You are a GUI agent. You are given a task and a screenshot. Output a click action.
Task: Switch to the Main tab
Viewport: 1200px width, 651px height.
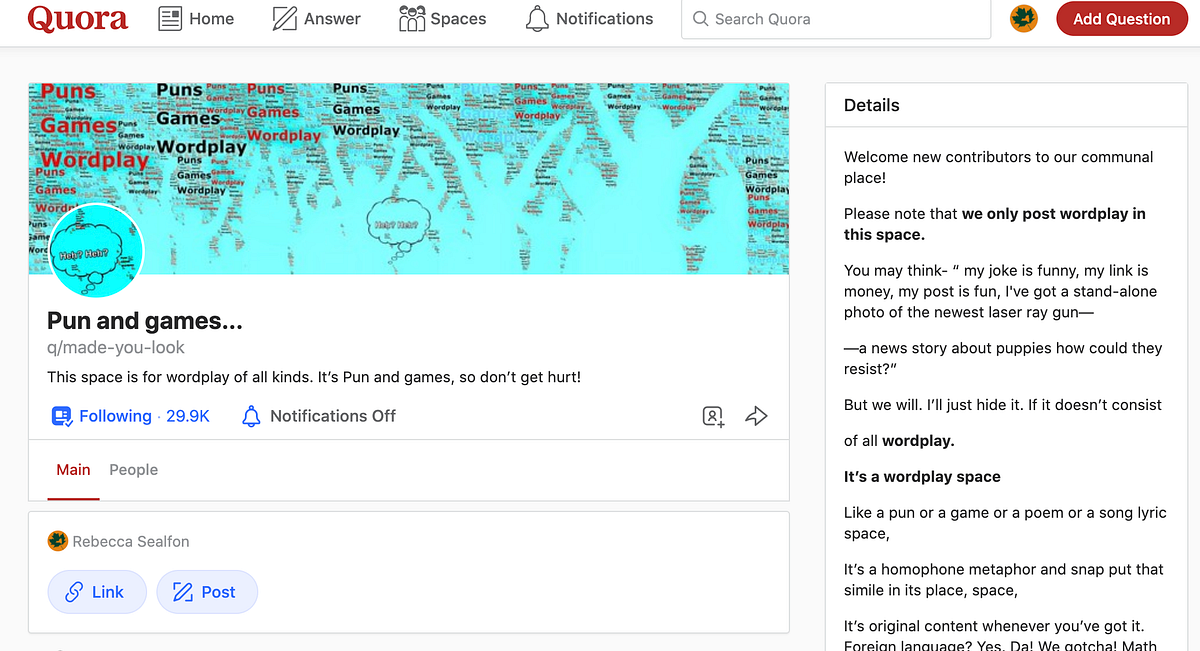(73, 470)
